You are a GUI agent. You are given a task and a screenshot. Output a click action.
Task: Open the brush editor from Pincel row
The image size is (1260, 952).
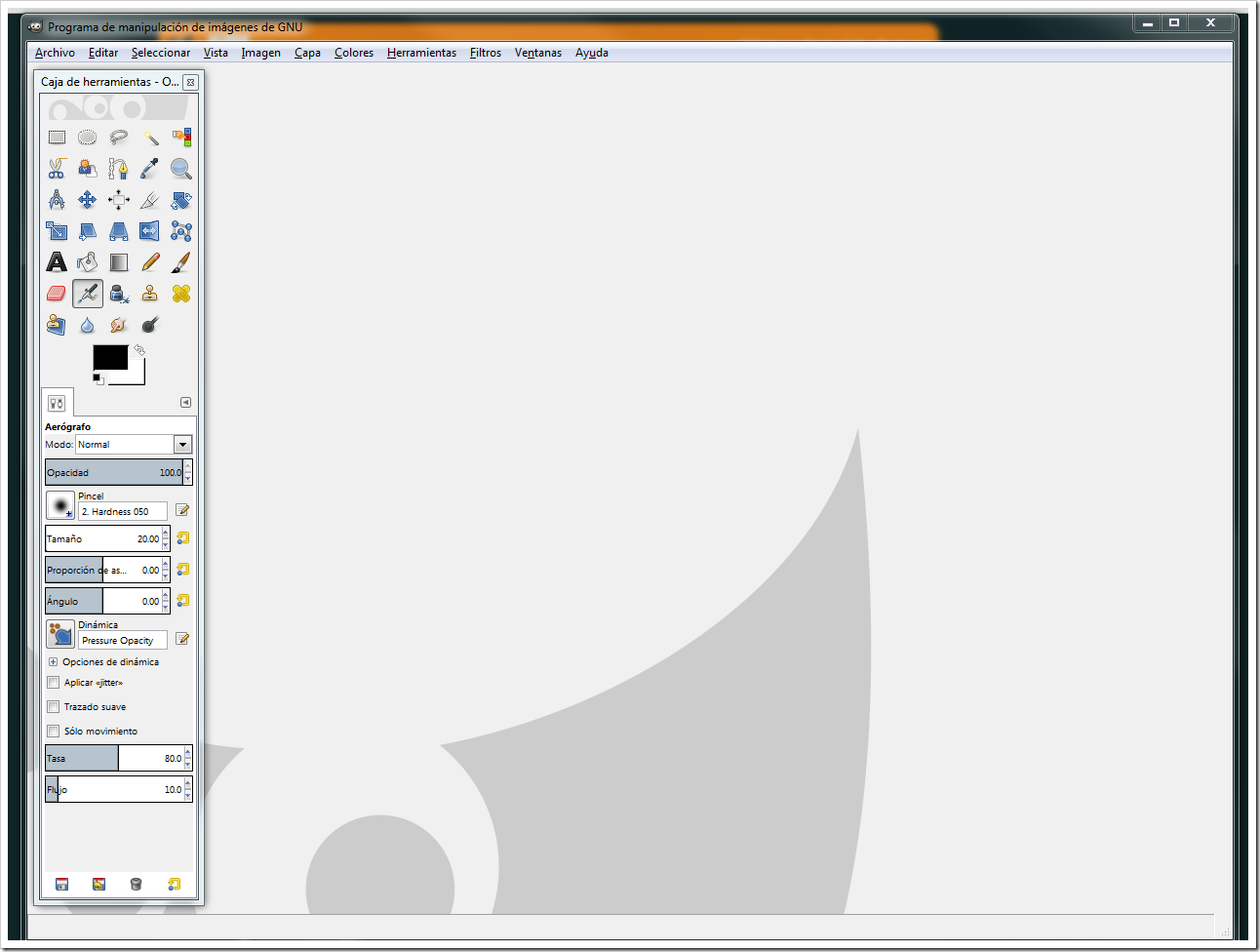tap(182, 510)
